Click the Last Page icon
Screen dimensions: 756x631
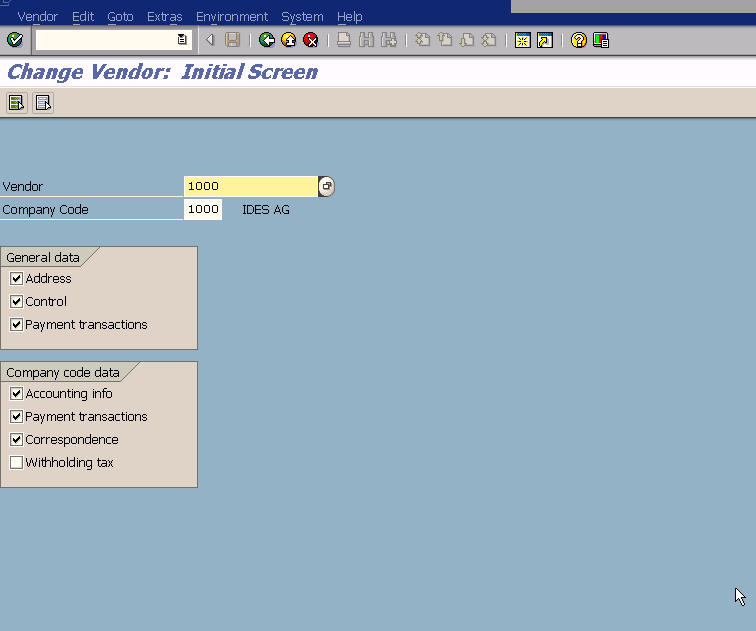coord(489,40)
